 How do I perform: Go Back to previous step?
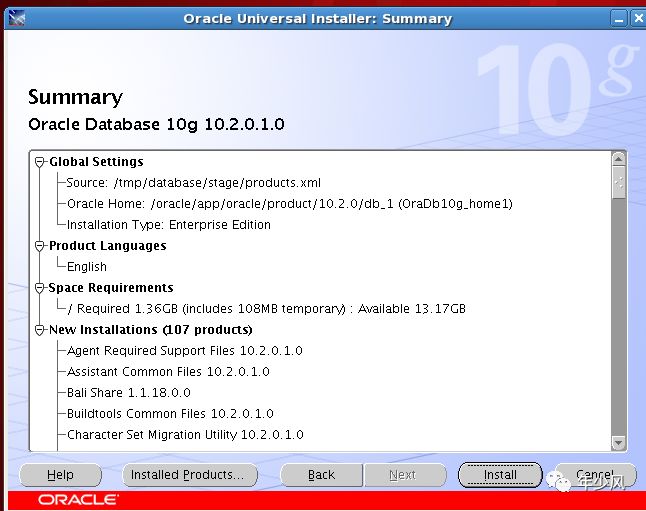[321, 475]
